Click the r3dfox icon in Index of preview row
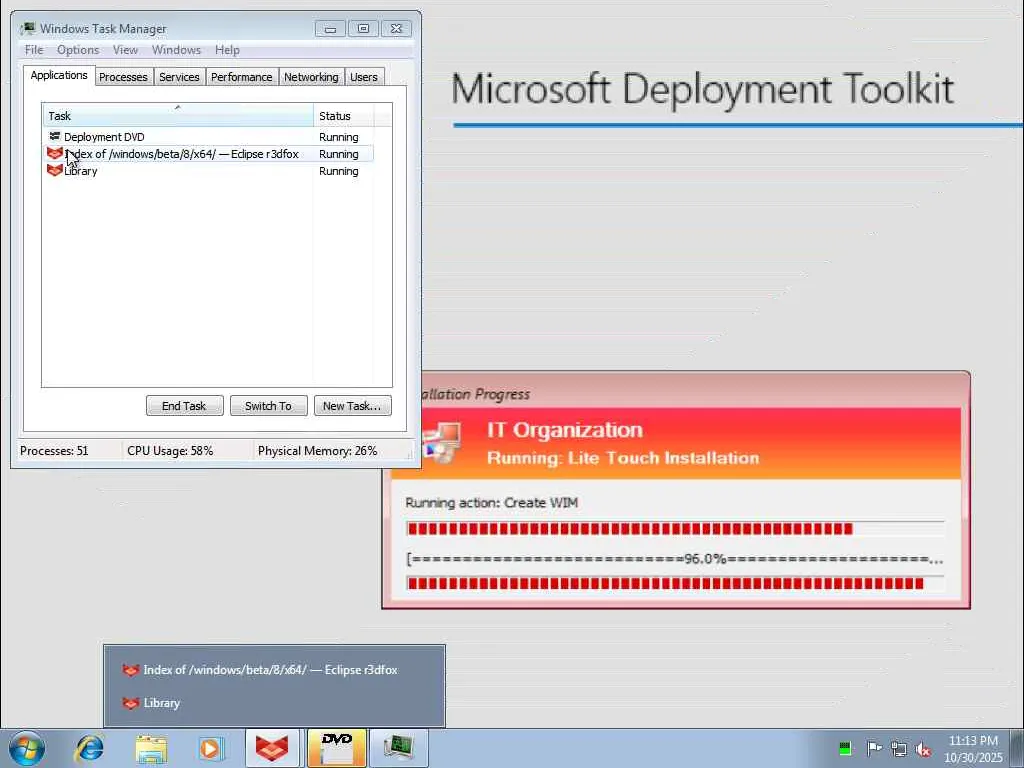Viewport: 1024px width, 768px height. pos(131,670)
